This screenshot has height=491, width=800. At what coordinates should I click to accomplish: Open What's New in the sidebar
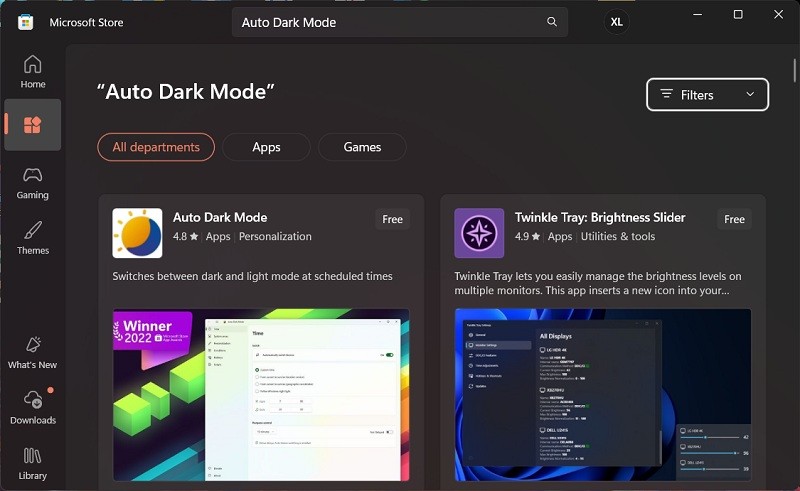[x=33, y=353]
